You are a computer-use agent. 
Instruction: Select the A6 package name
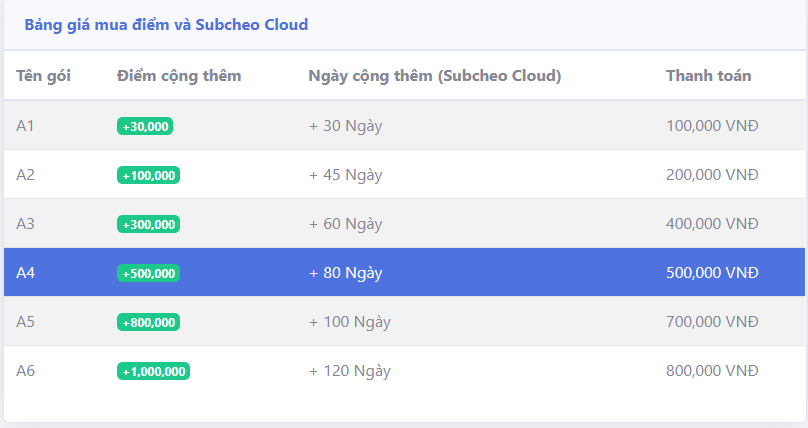click(x=25, y=370)
